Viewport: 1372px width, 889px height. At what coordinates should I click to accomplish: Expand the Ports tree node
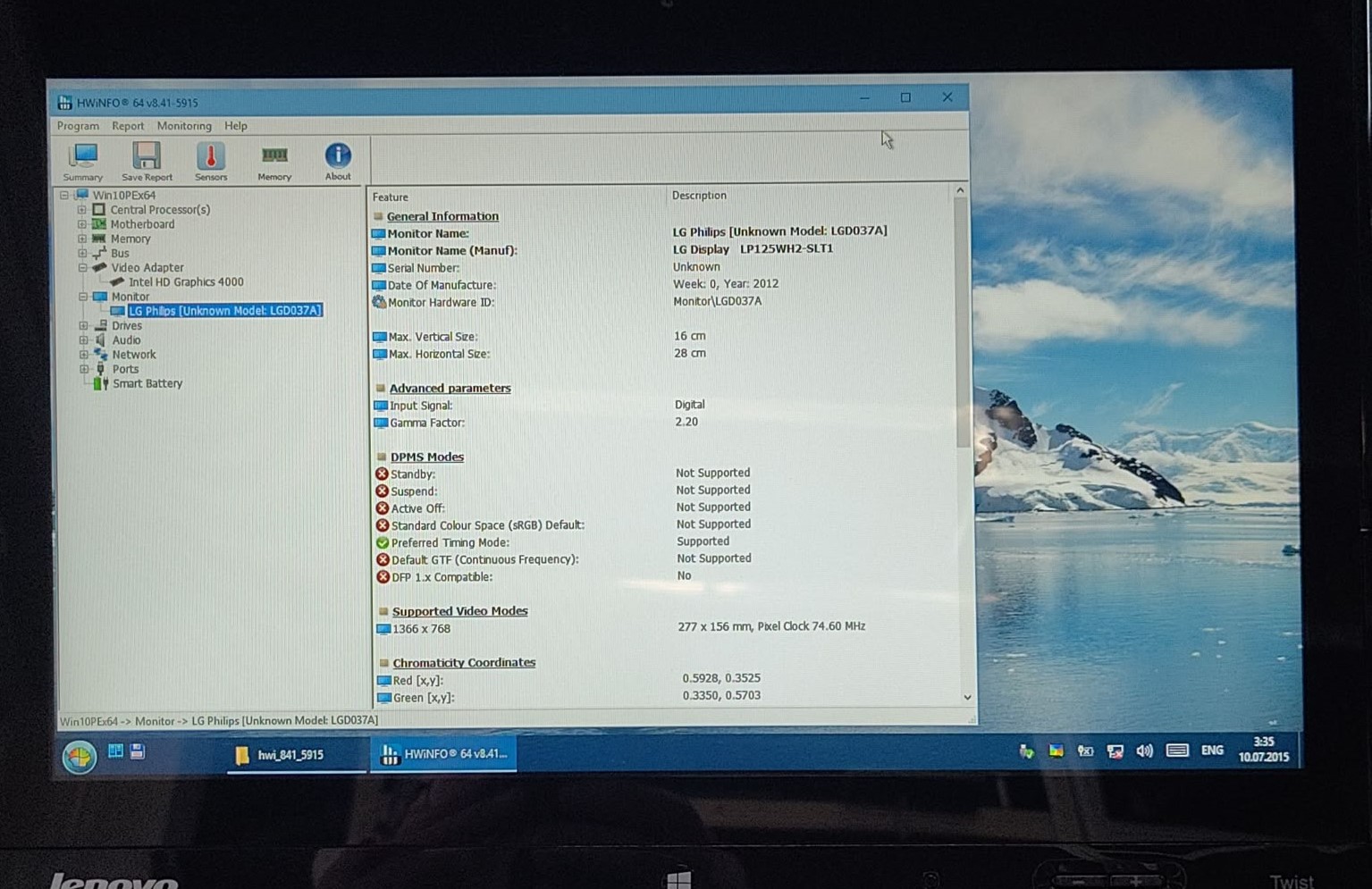[84, 369]
